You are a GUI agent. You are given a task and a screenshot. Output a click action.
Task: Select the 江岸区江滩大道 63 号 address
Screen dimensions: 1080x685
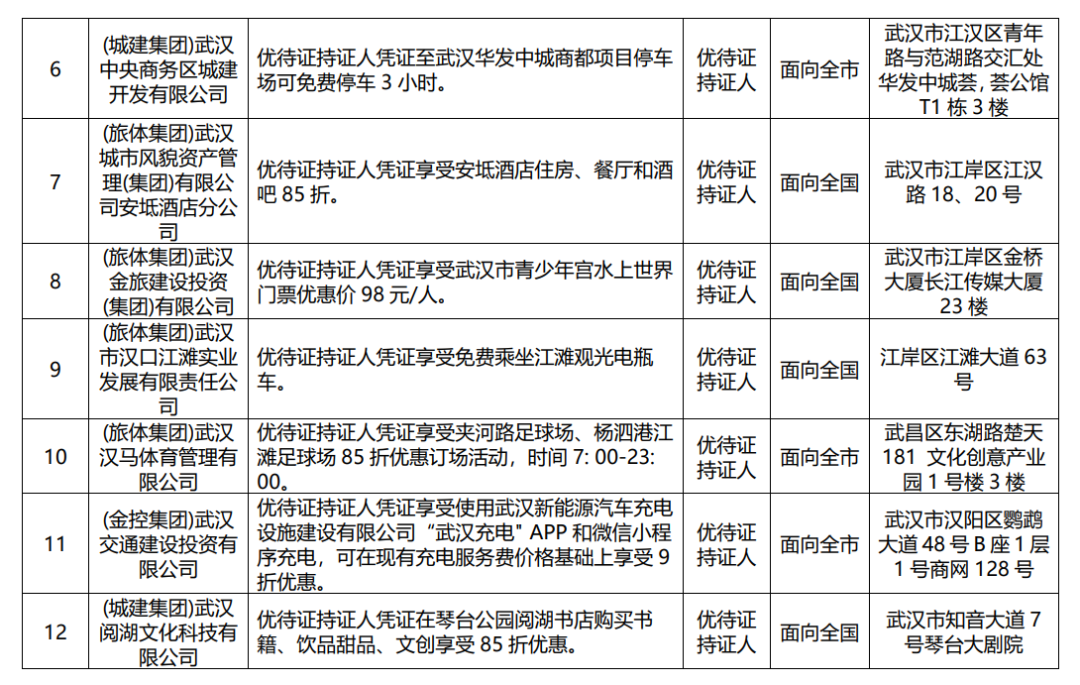[x=964, y=369]
